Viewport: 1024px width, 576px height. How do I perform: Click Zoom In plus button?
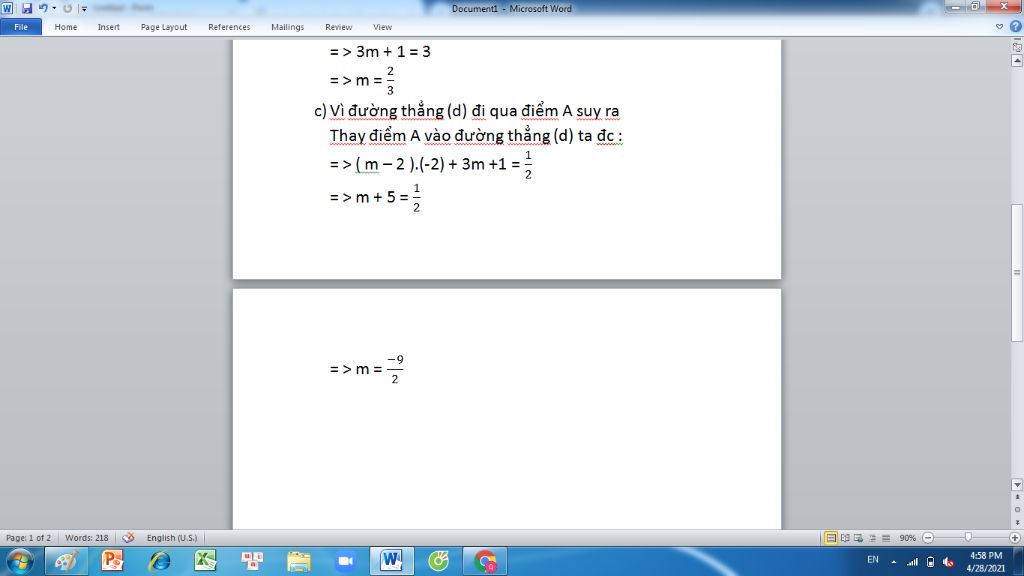pos(1014,538)
